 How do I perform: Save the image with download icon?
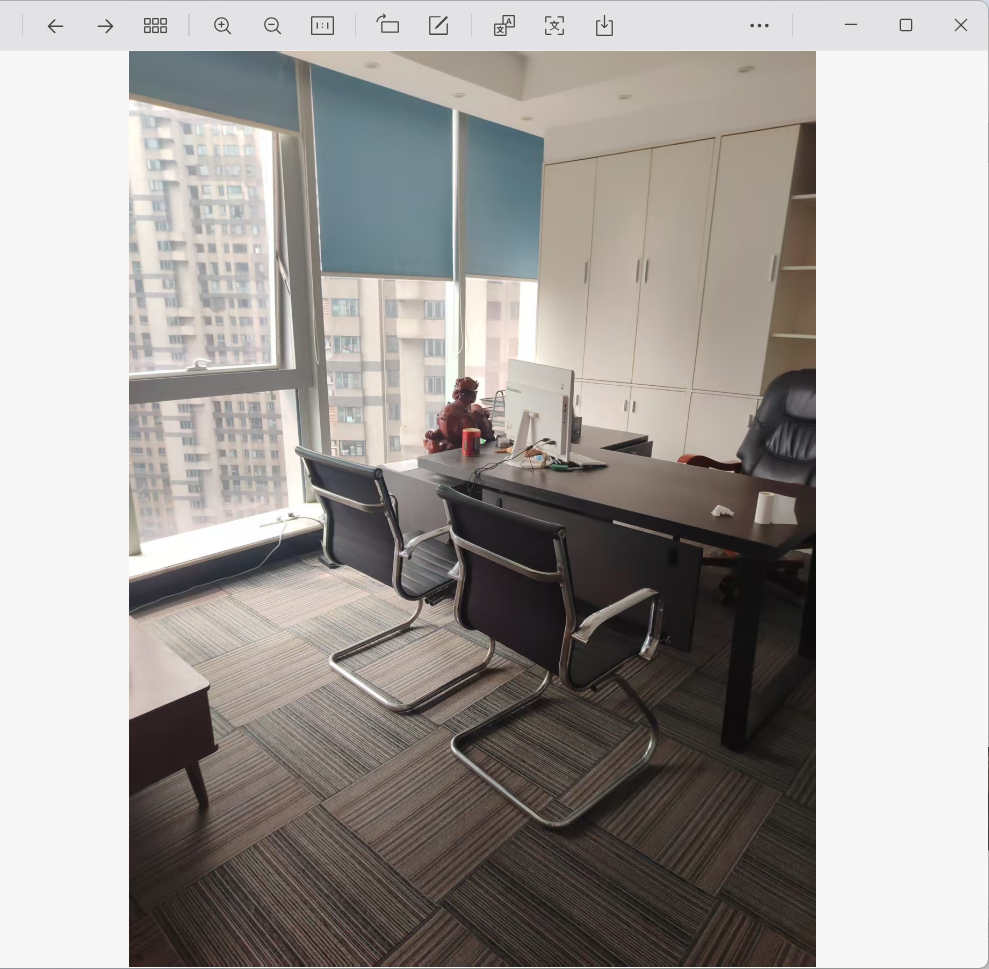point(604,26)
